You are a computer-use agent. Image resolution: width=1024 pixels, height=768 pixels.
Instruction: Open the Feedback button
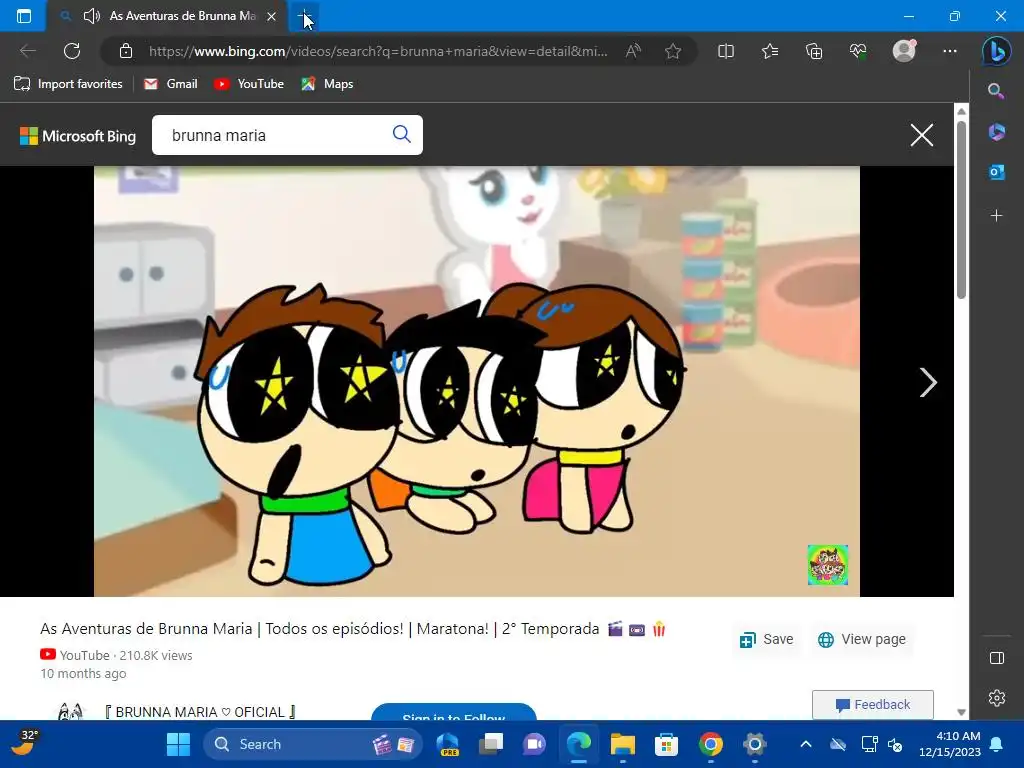click(x=872, y=705)
